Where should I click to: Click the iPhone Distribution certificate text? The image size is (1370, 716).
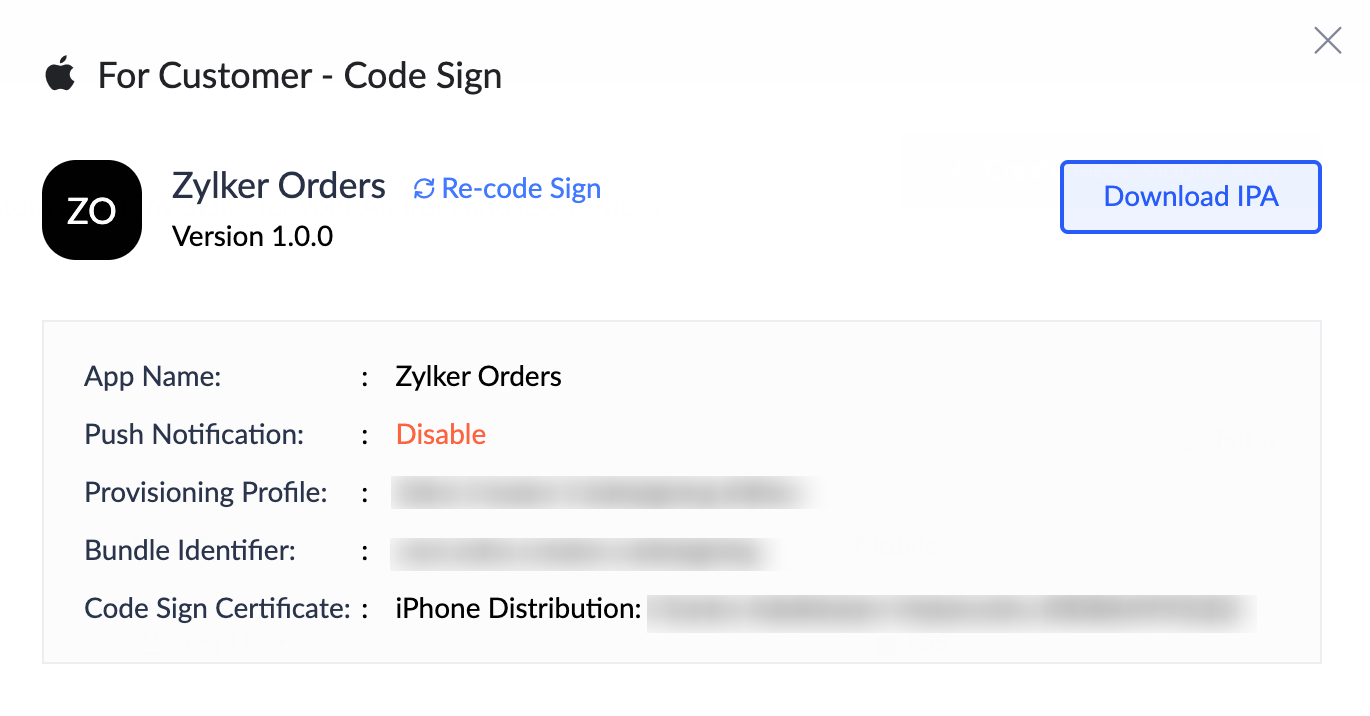pyautogui.click(x=518, y=608)
